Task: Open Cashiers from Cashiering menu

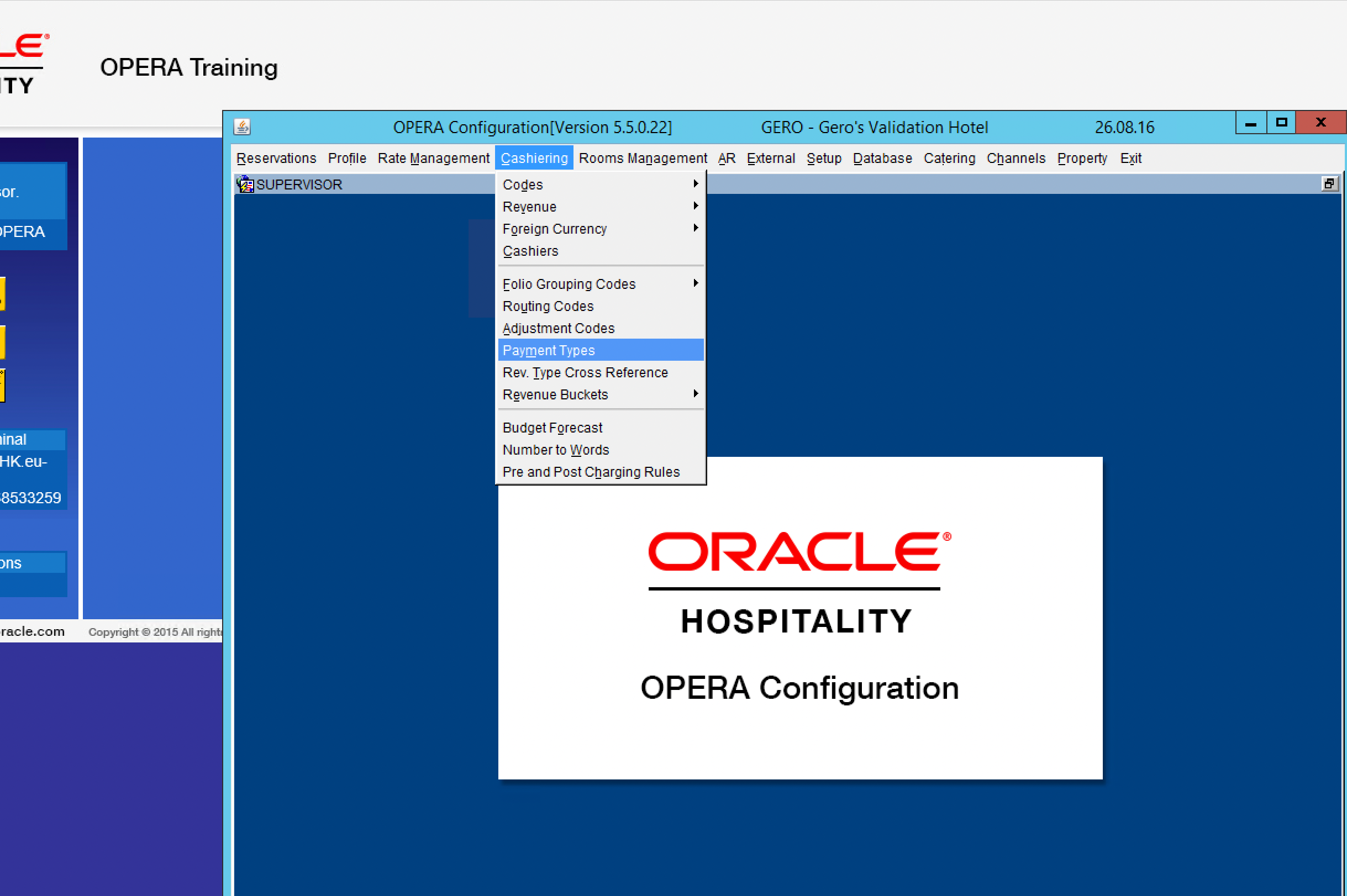Action: (x=530, y=251)
